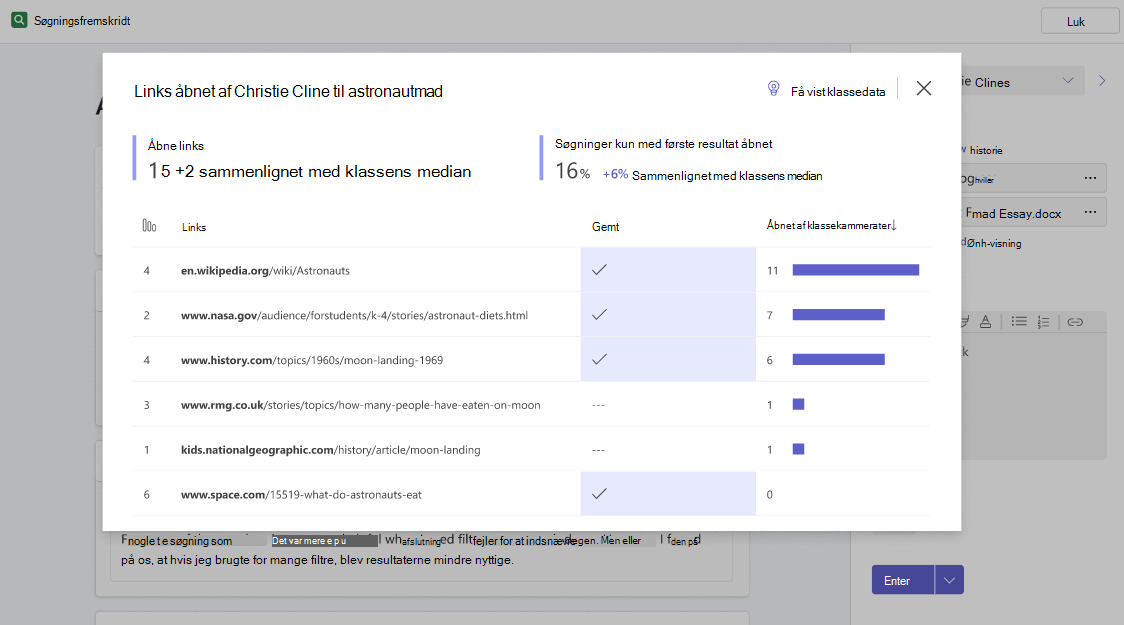The height and width of the screenshot is (625, 1124).
Task: Go to next student arrow
Action: (x=1102, y=81)
